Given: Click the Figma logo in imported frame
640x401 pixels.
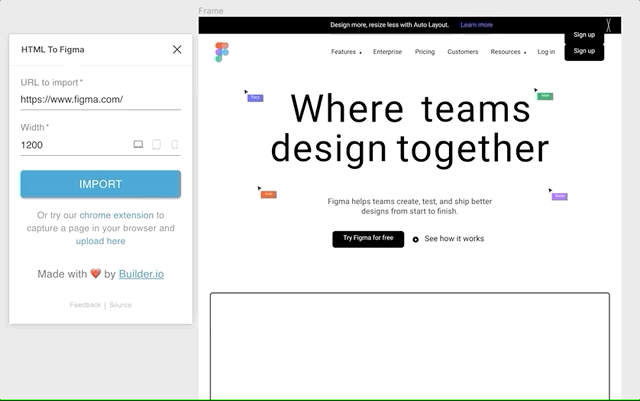Looking at the screenshot, I should (222, 52).
